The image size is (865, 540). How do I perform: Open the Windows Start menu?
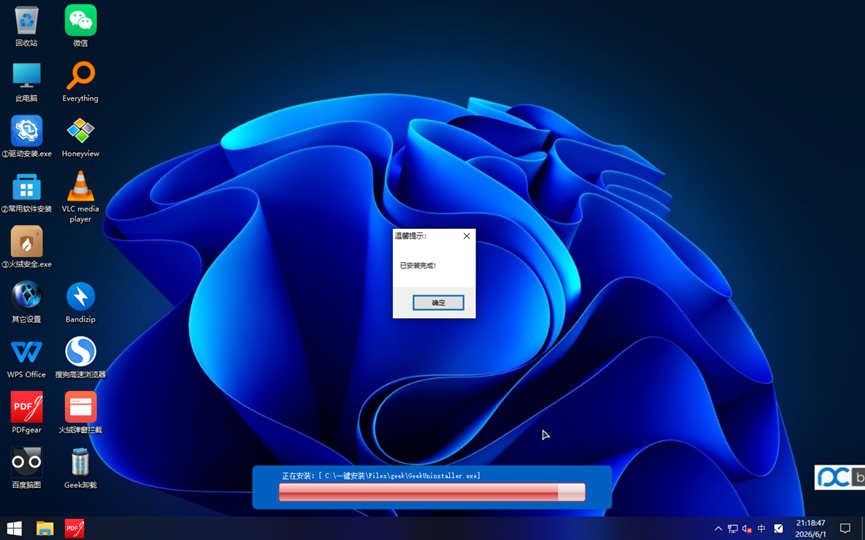(14, 528)
